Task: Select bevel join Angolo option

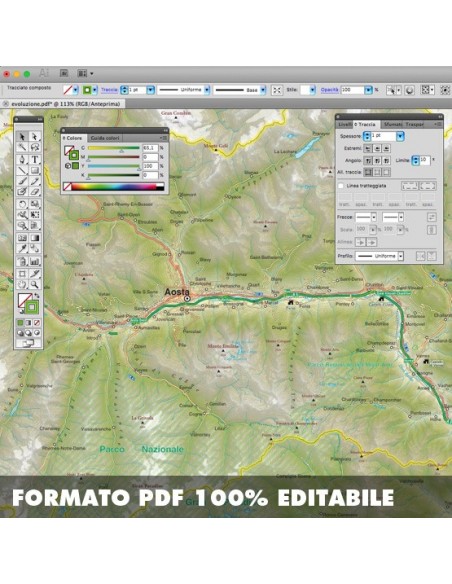Action: 386,161
